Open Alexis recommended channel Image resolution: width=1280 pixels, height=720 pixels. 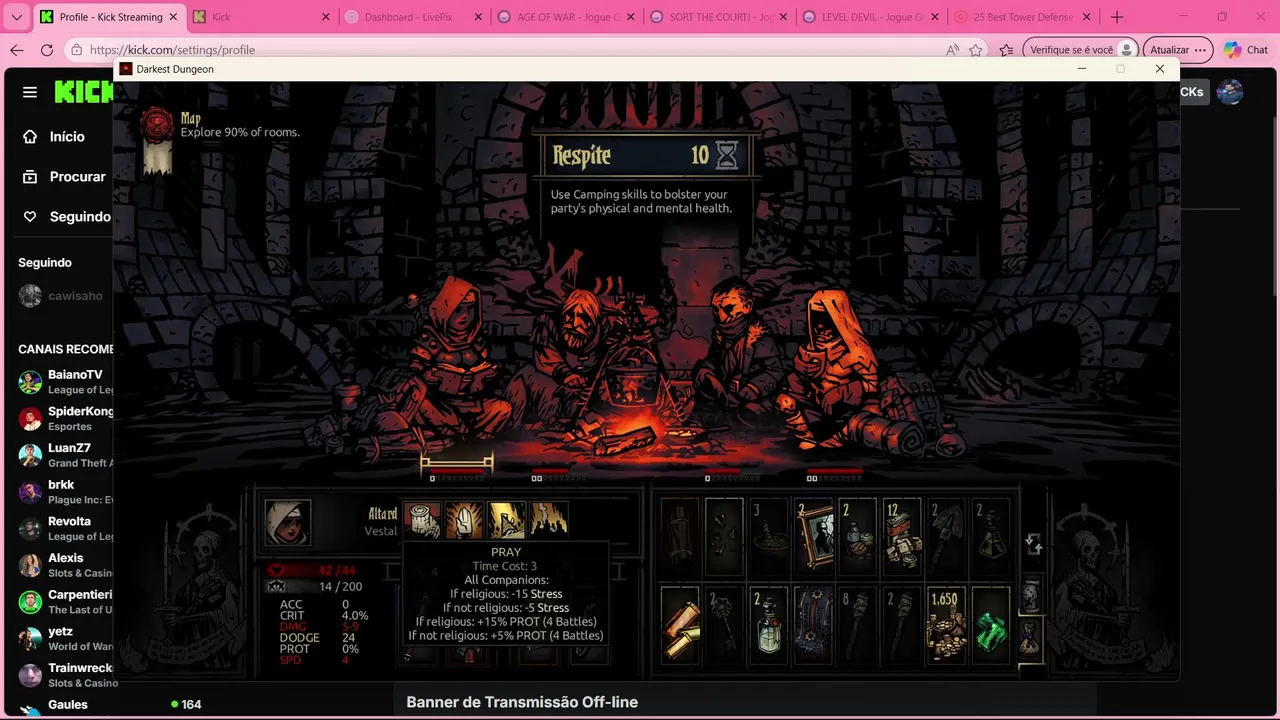(64, 565)
